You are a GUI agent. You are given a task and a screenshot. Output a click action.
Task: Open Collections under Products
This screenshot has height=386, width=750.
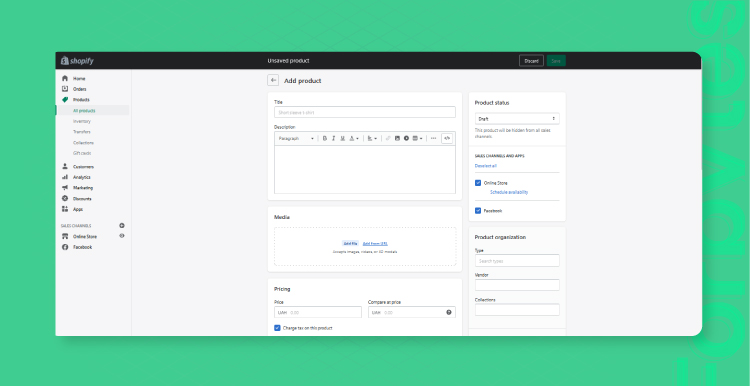(83, 143)
